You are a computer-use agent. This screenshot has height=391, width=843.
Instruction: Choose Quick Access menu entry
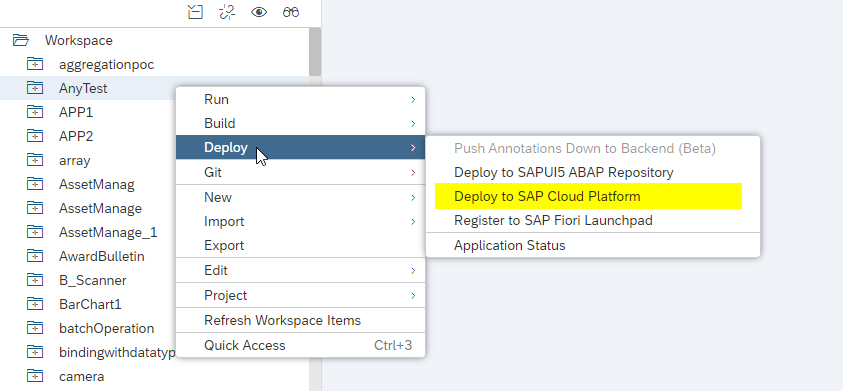(301, 345)
